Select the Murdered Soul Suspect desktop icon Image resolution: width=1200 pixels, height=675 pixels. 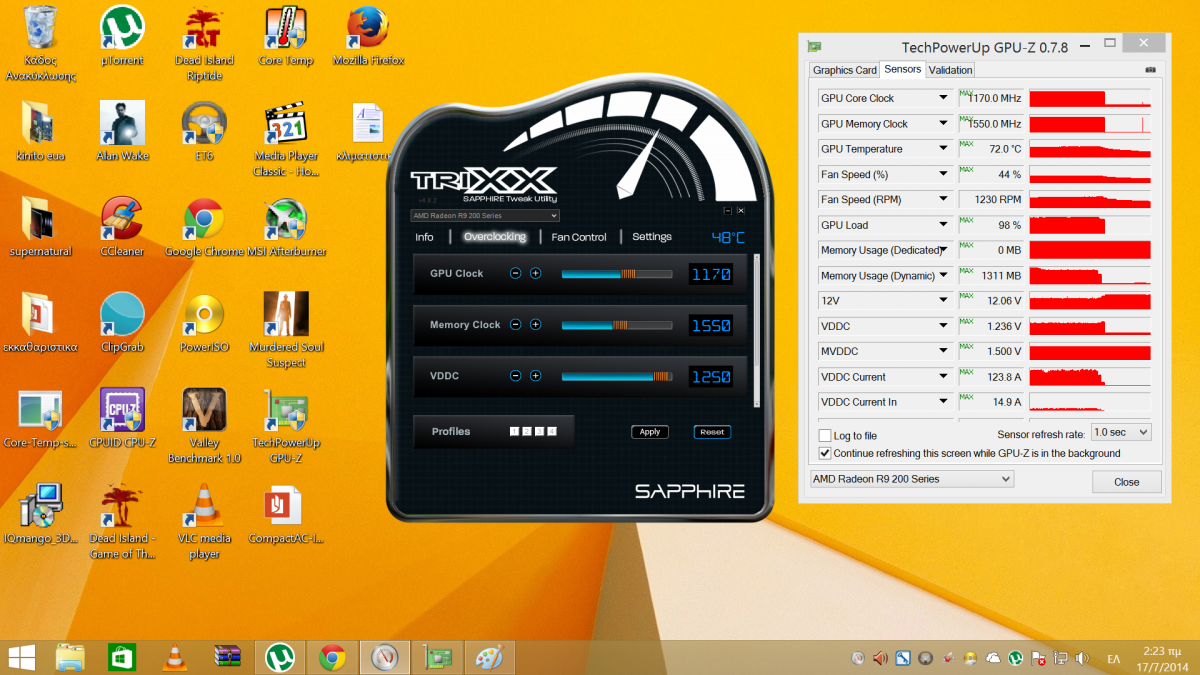coord(286,331)
